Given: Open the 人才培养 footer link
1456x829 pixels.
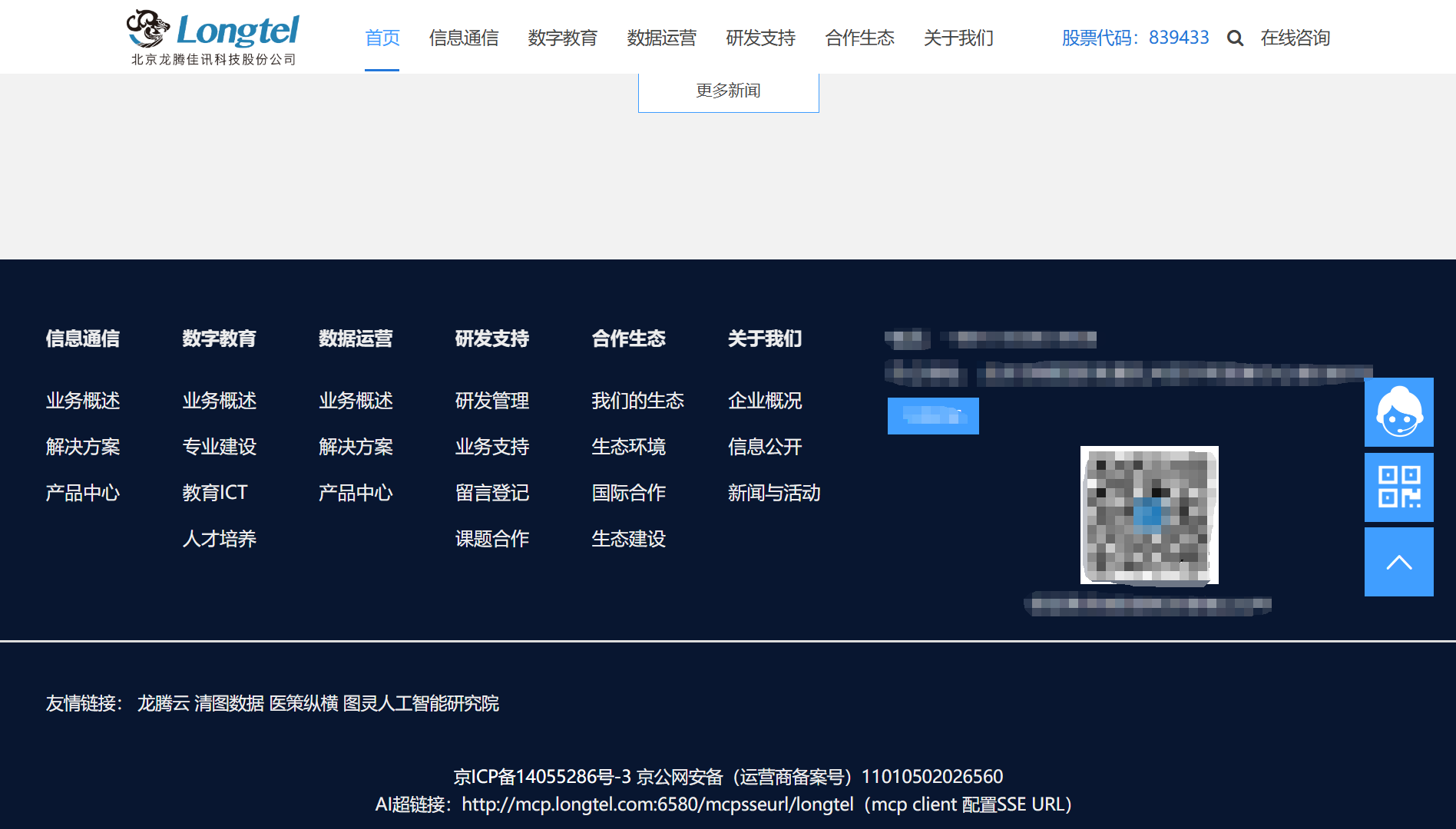Looking at the screenshot, I should click(x=220, y=539).
